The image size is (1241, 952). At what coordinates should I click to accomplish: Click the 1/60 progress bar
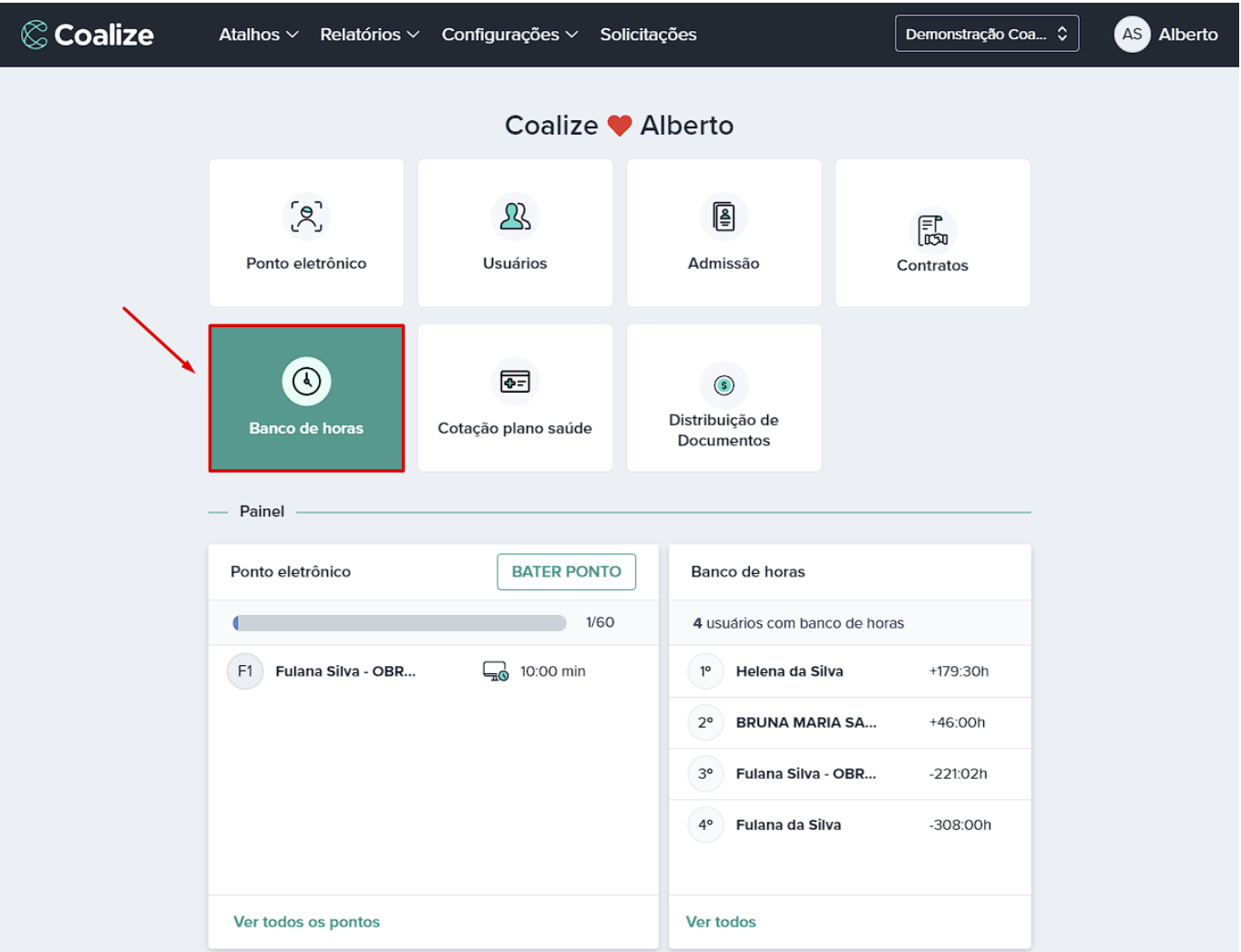pos(400,623)
